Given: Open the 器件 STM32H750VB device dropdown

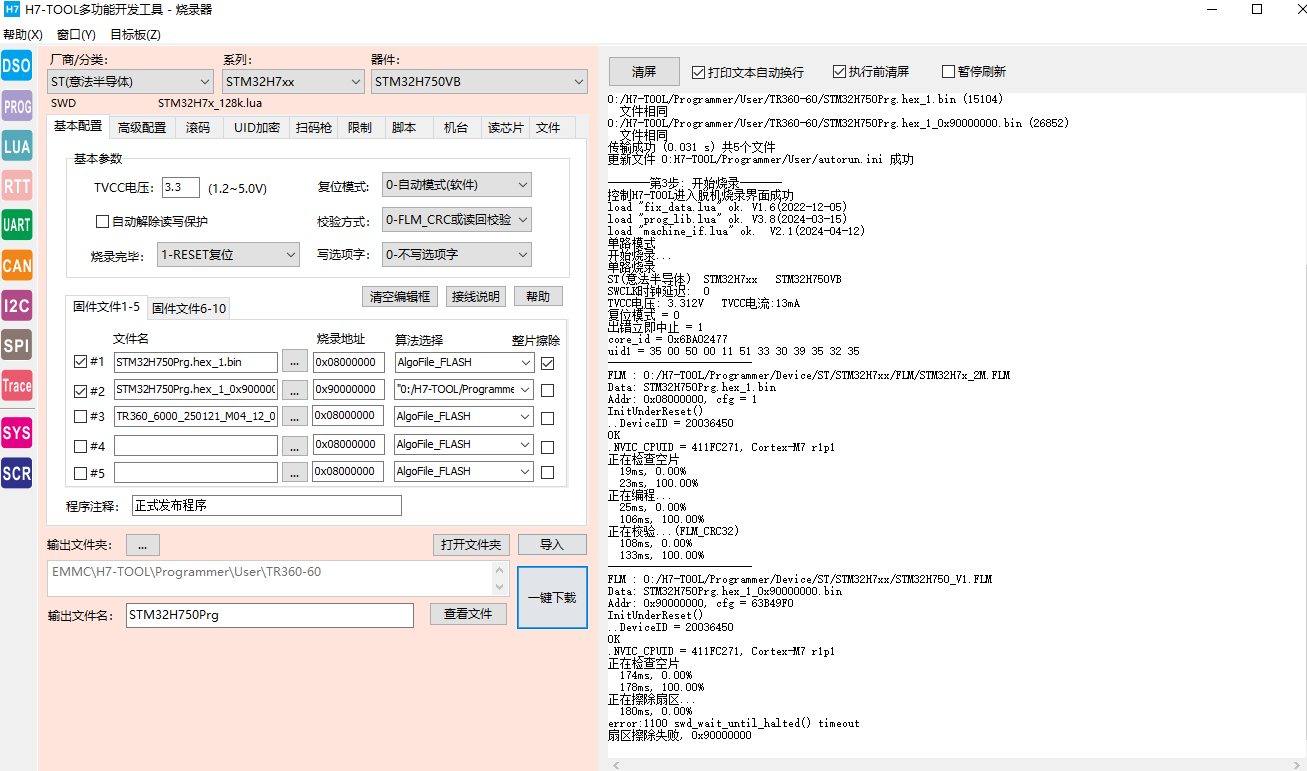Looking at the screenshot, I should (x=479, y=81).
